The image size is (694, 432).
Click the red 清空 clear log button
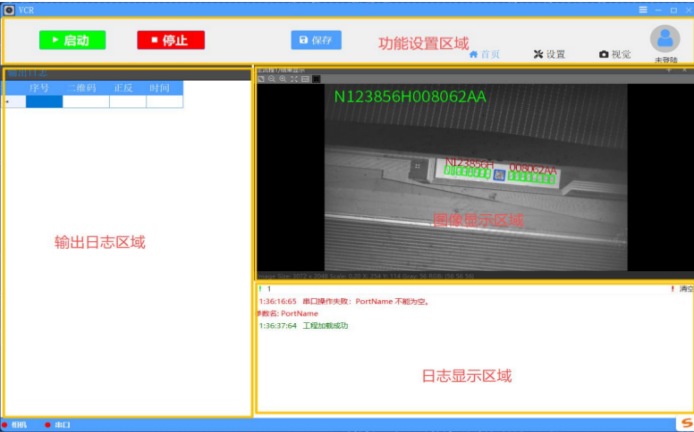coord(682,289)
